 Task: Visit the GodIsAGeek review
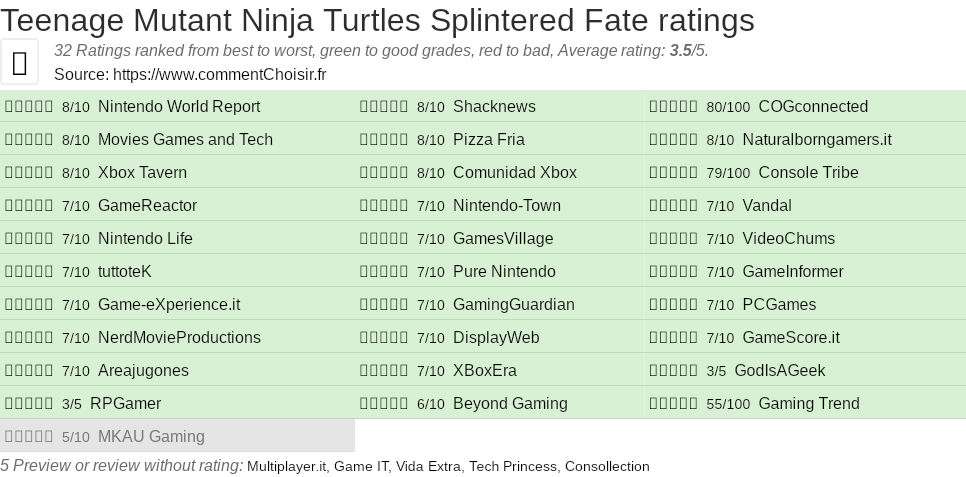coord(780,371)
